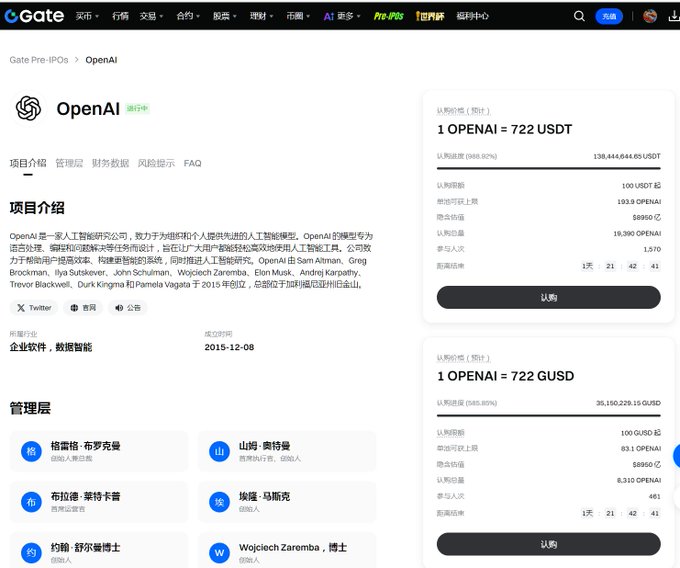
Task: Click the 埃隆·马斯克 avatar icon
Action: [219, 502]
